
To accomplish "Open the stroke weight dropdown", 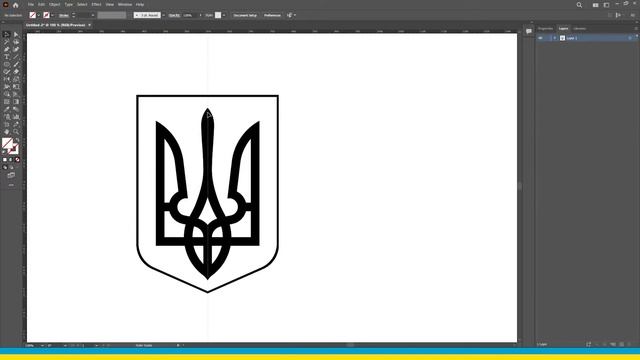I will (93, 15).
